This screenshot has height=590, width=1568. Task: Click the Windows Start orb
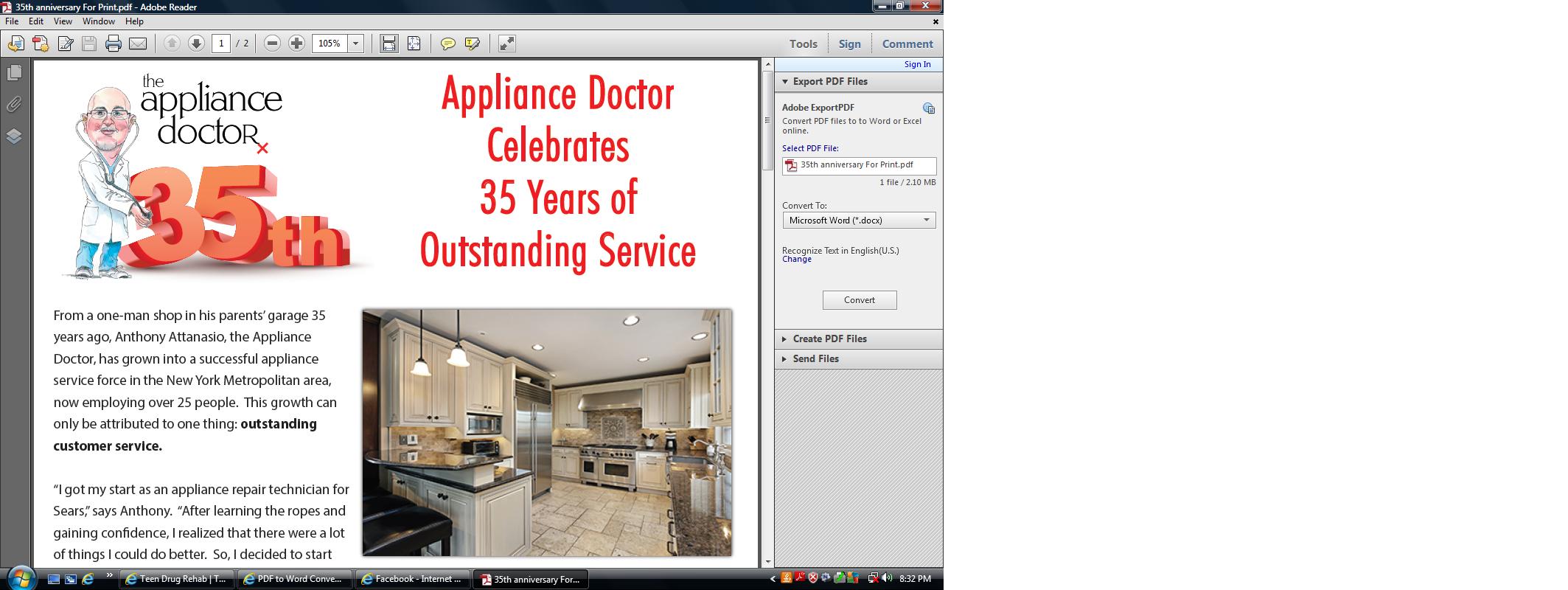(21, 578)
